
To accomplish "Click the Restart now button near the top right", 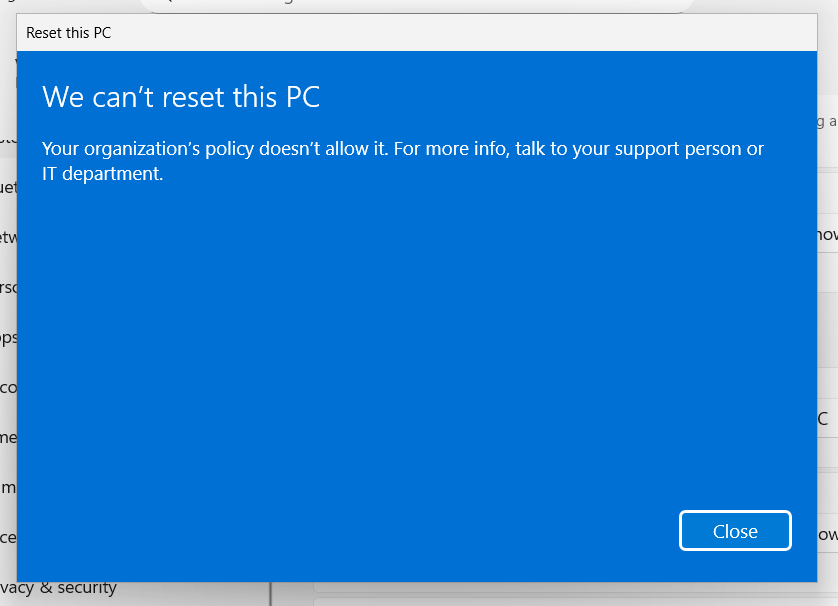I will (x=830, y=233).
